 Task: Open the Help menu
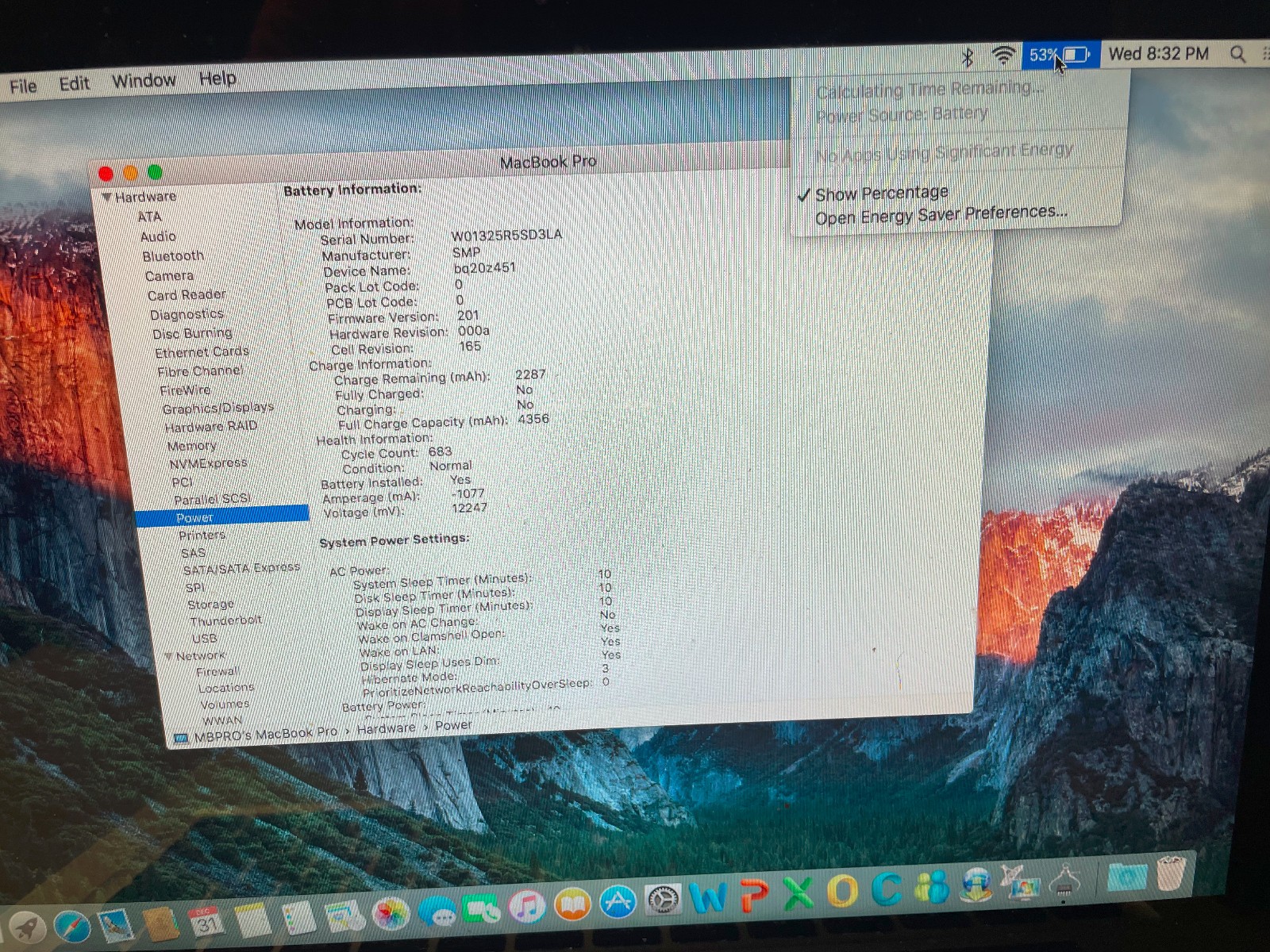pos(217,78)
